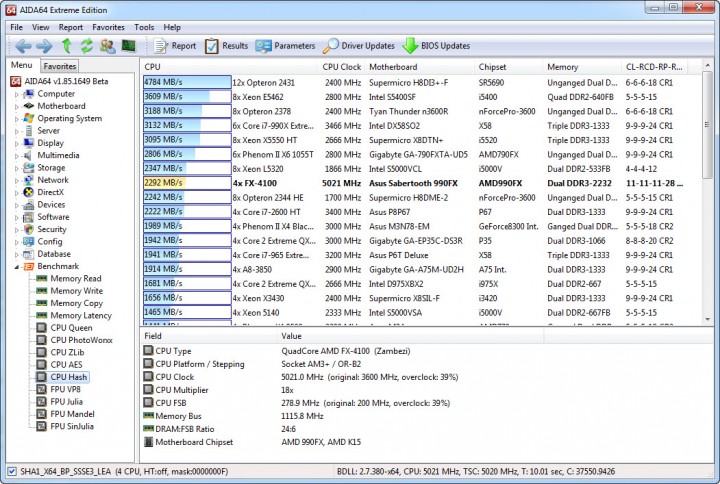Screen dimensions: 720x484
Task: Open the Results toolbar button
Action: tap(226, 46)
